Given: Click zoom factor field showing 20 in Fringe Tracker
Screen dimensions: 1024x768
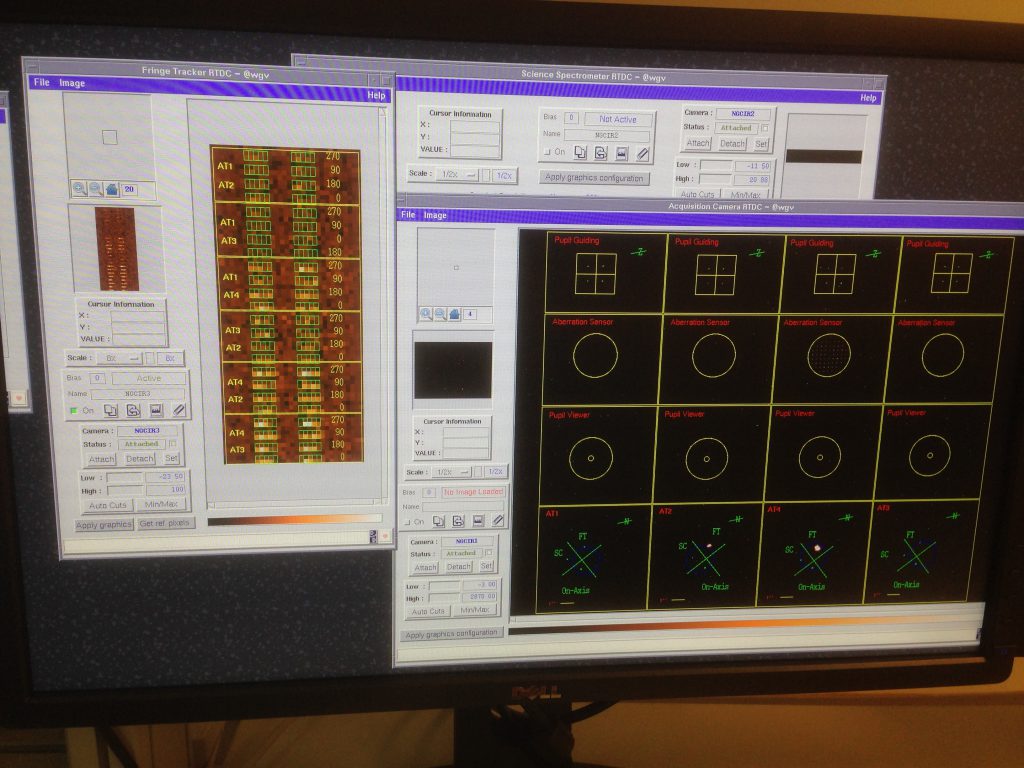Looking at the screenshot, I should coord(129,189).
